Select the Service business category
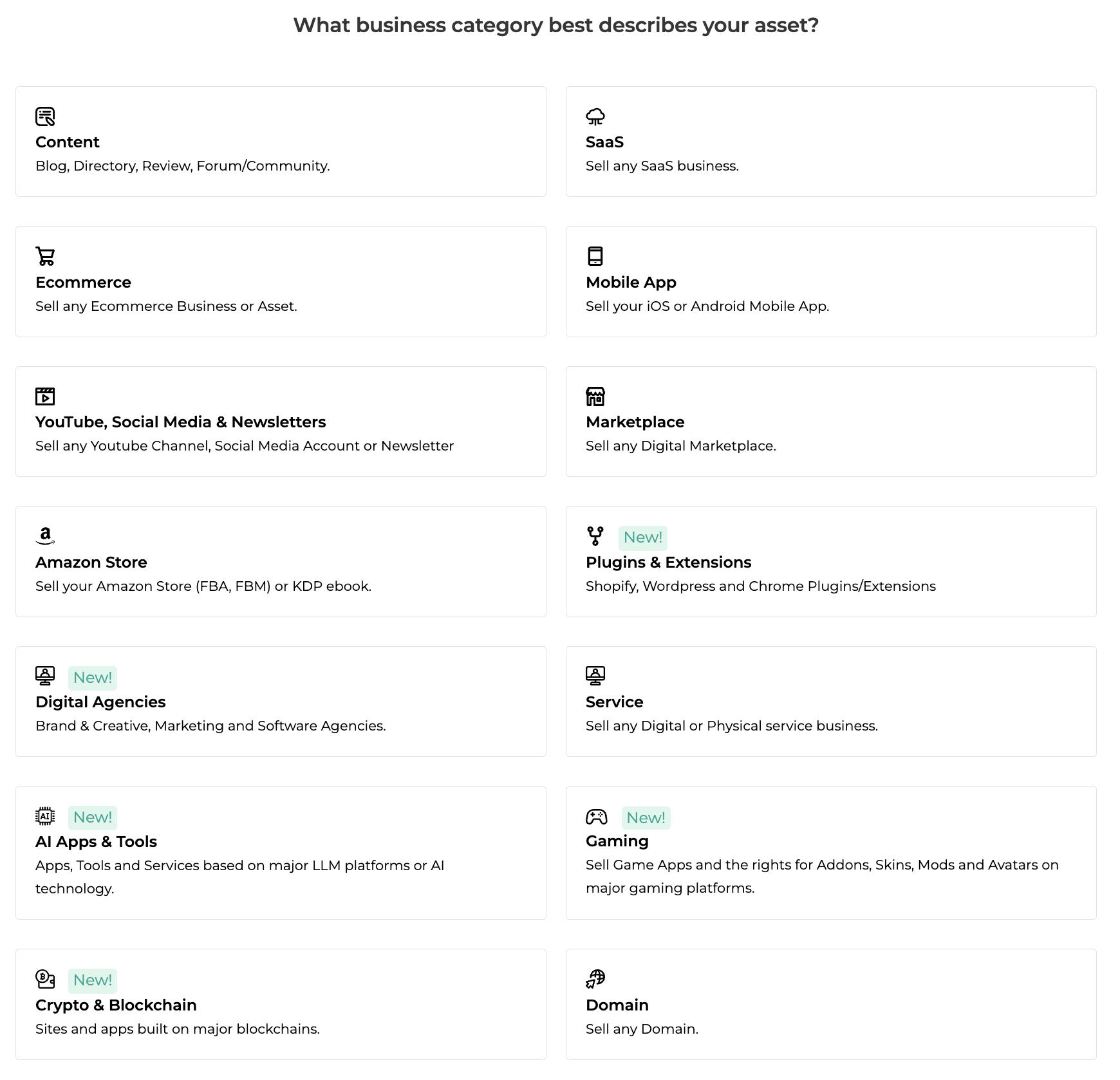 coord(614,702)
